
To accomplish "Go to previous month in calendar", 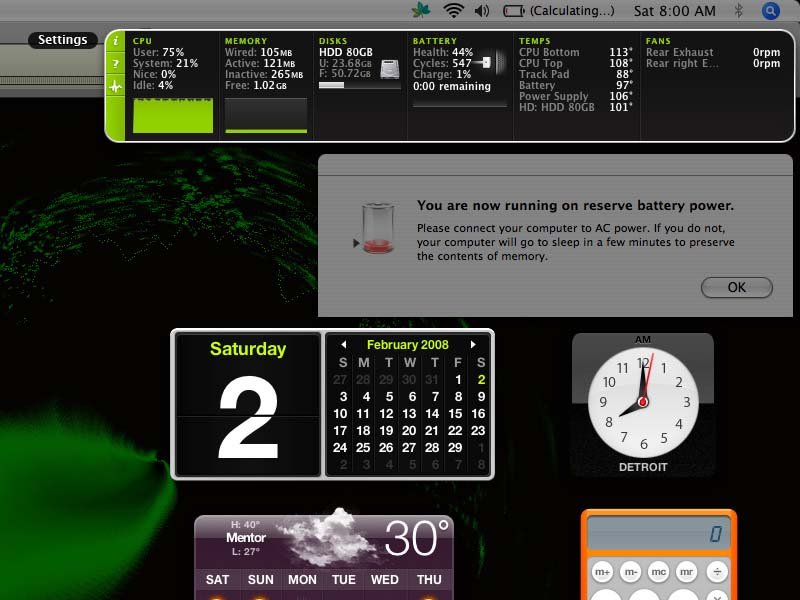I will pos(342,345).
